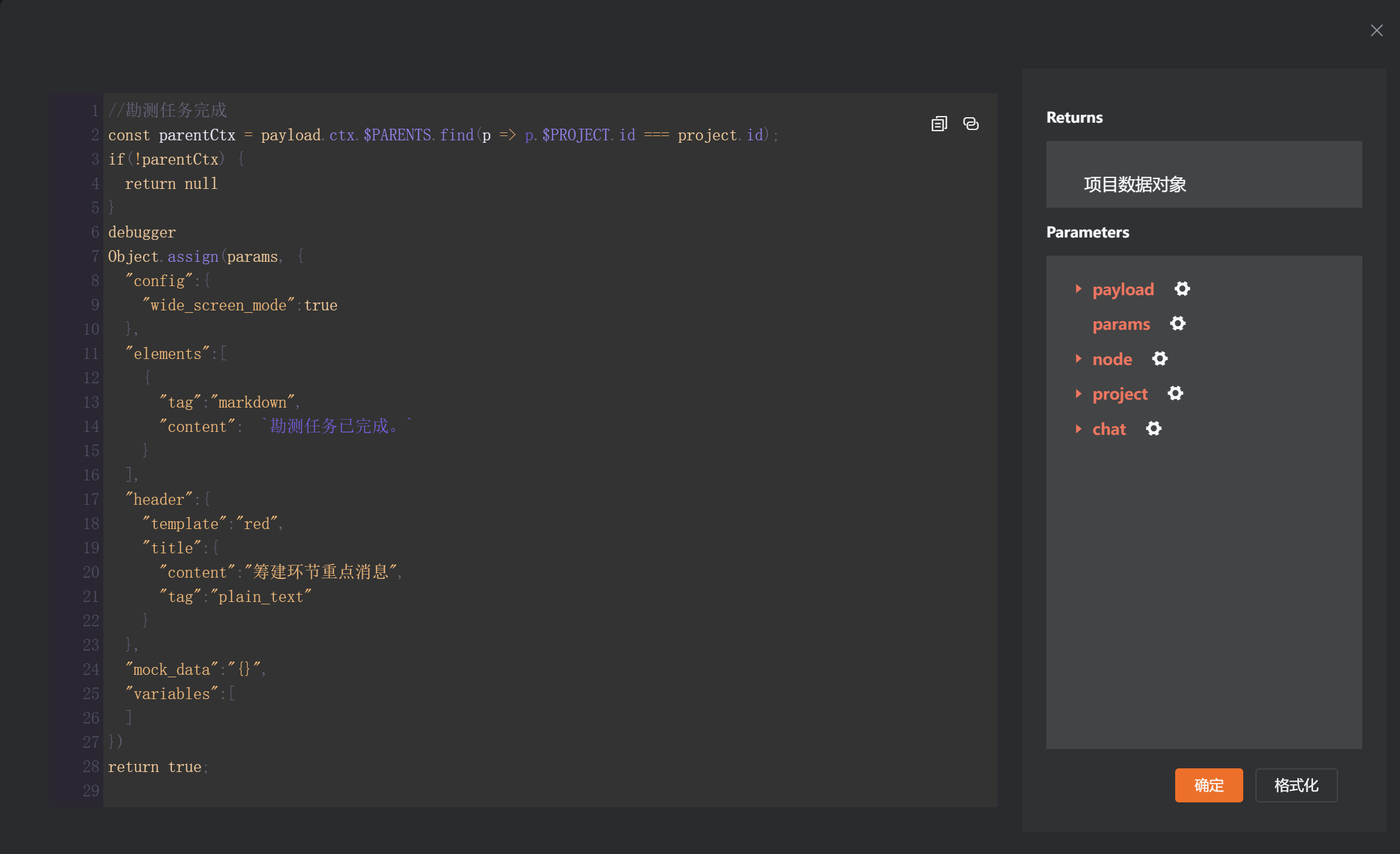Expand the node parameter tree arrow

pos(1078,358)
